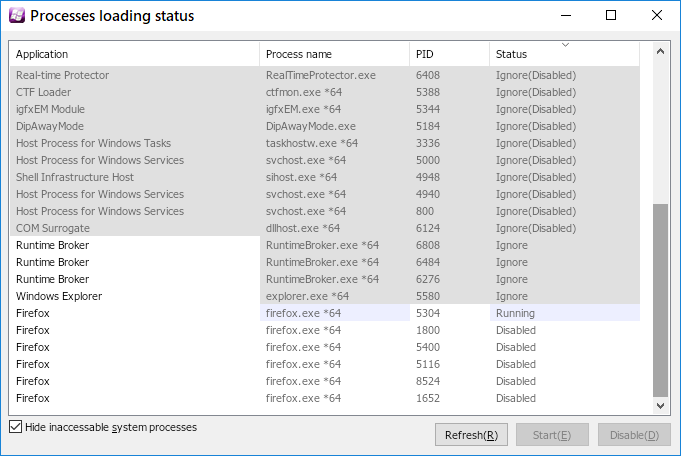This screenshot has width=681, height=456.
Task: Sort by the Process name column header
Action: coord(334,54)
